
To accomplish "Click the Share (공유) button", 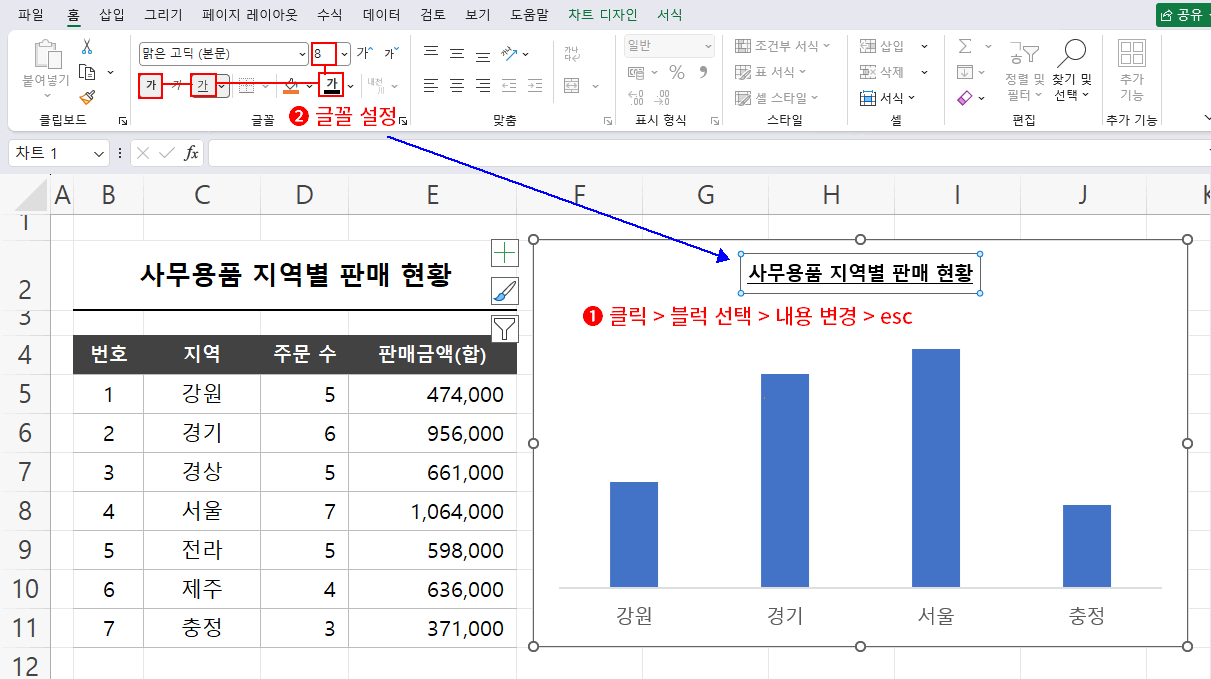I will point(1183,15).
